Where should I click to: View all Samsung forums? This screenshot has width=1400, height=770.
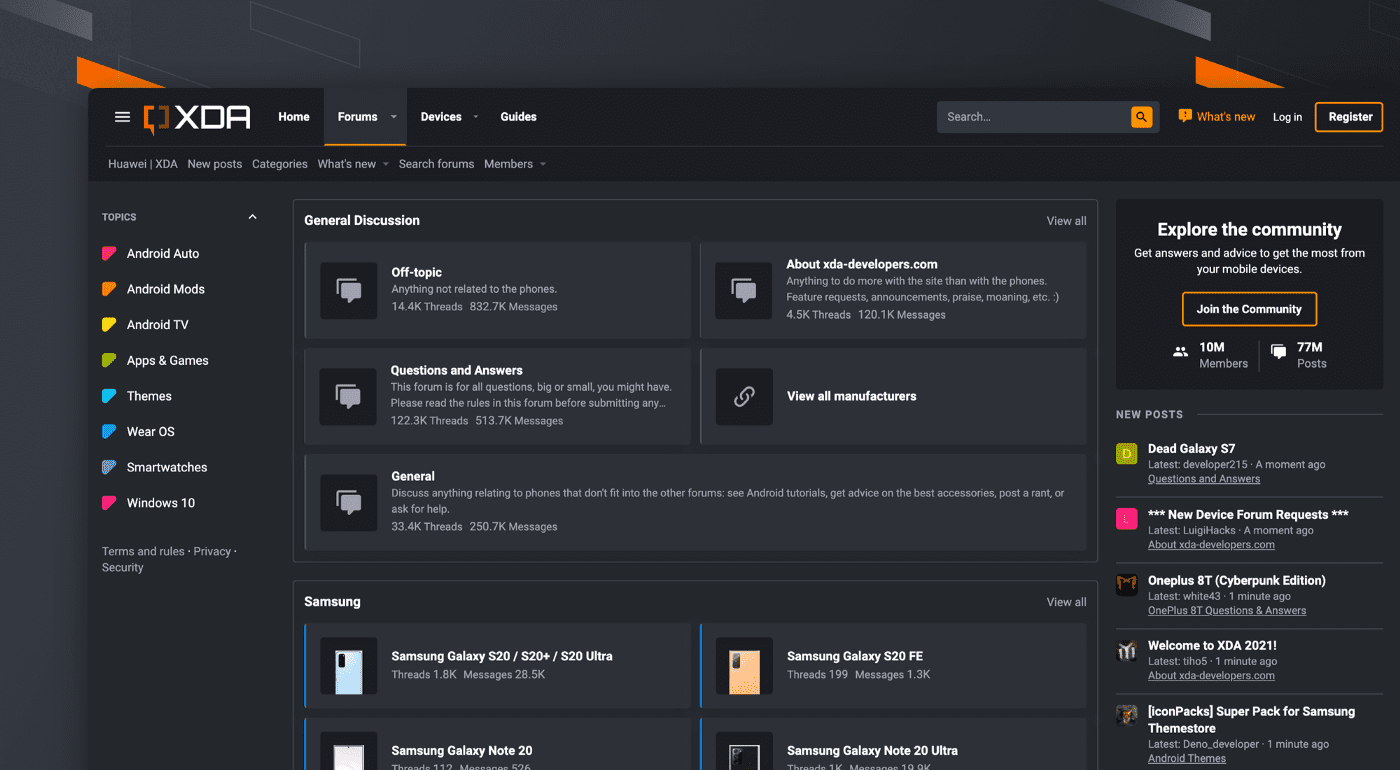click(x=1066, y=602)
